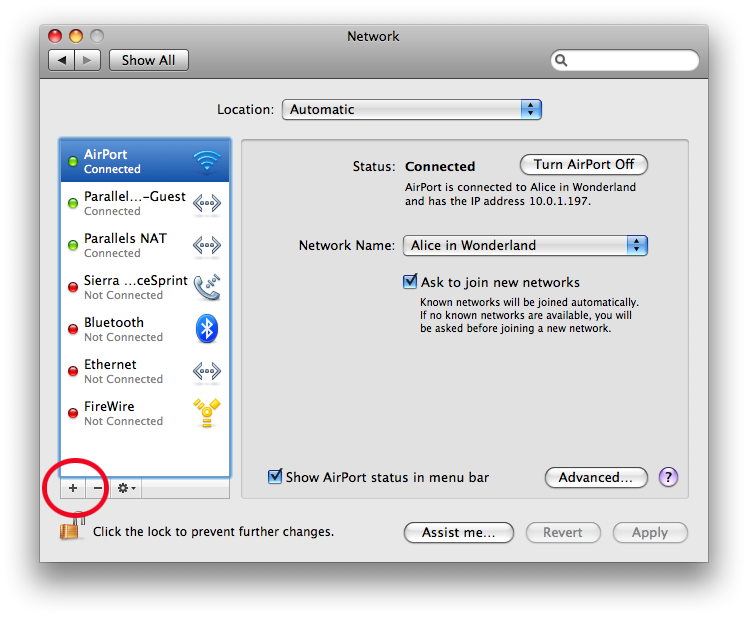This screenshot has width=748, height=617.
Task: Go back with the left arrow button
Action: (61, 60)
